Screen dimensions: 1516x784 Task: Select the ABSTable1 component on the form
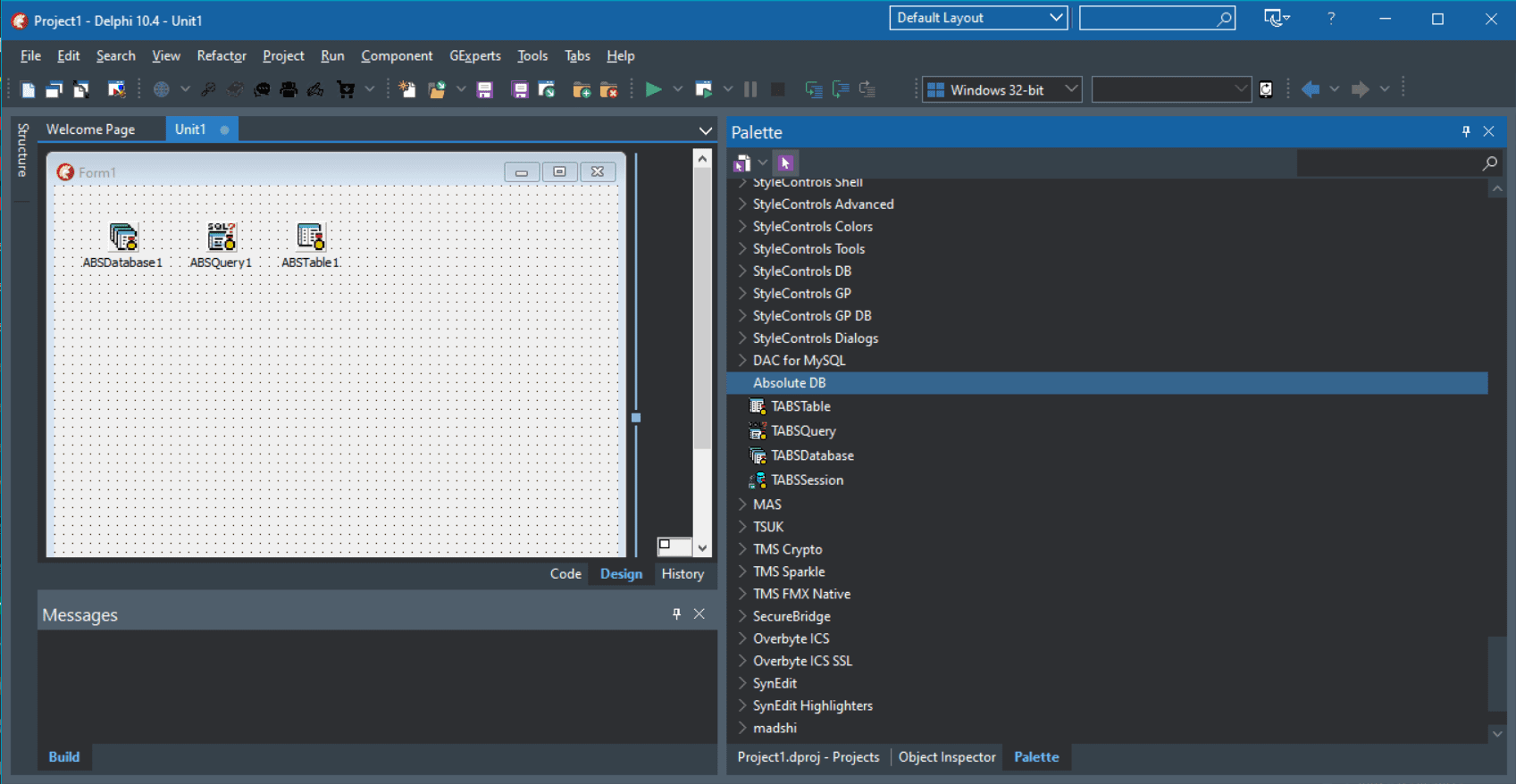[310, 246]
